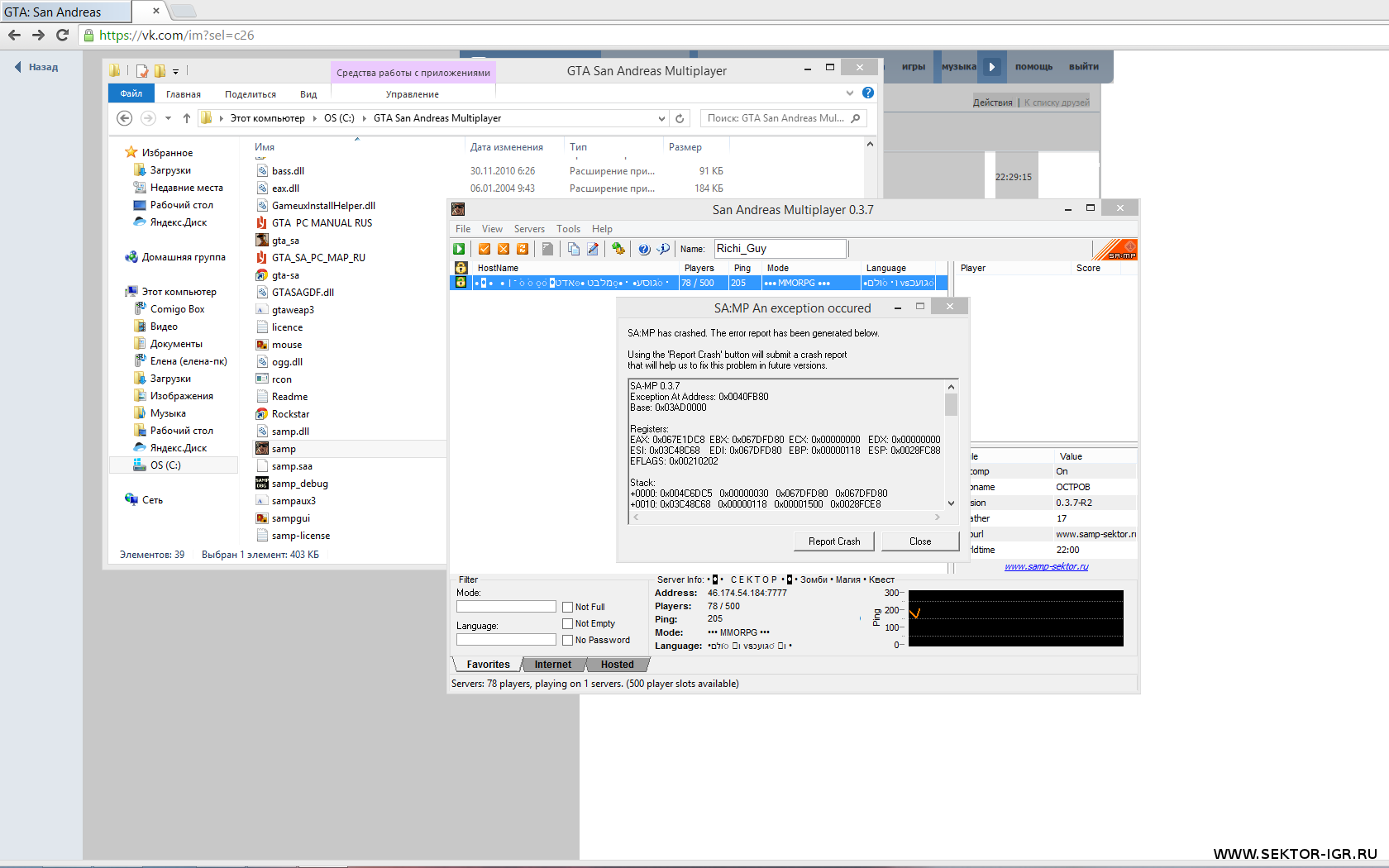Viewport: 1389px width, 868px height.
Task: Click the orange Refresh Server icon
Action: (x=523, y=249)
